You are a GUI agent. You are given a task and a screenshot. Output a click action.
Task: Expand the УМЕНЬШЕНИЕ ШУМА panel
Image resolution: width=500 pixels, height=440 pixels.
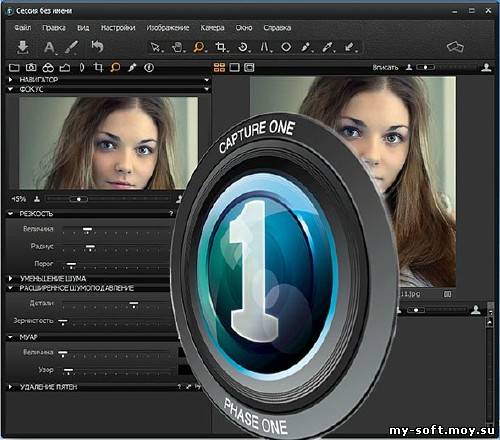10,278
